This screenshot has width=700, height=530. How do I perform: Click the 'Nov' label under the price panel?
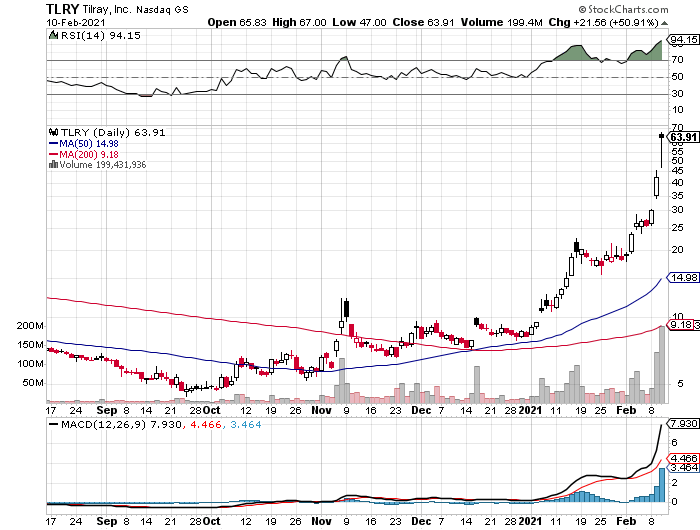point(321,410)
